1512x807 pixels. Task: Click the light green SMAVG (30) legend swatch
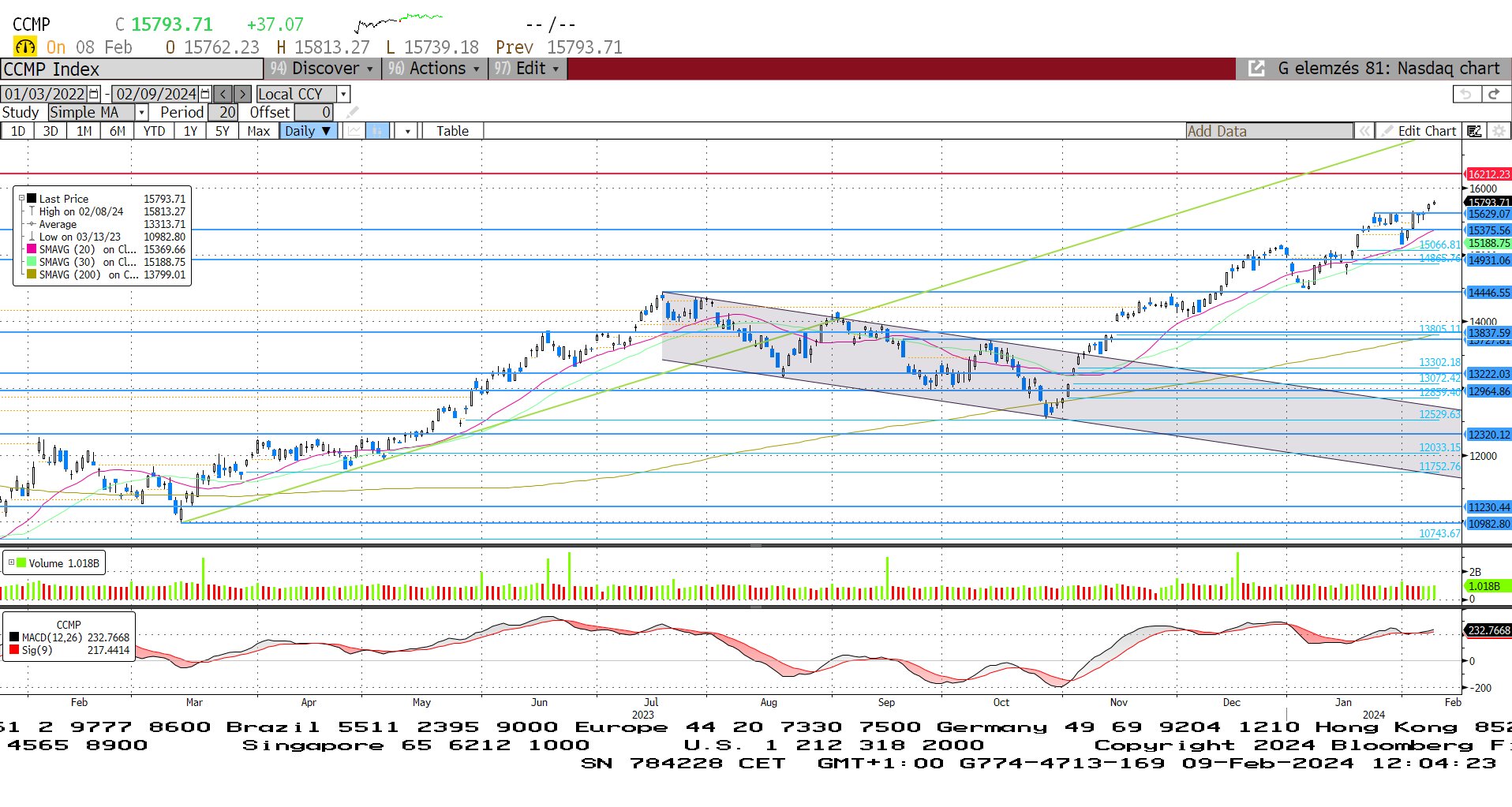coord(32,261)
